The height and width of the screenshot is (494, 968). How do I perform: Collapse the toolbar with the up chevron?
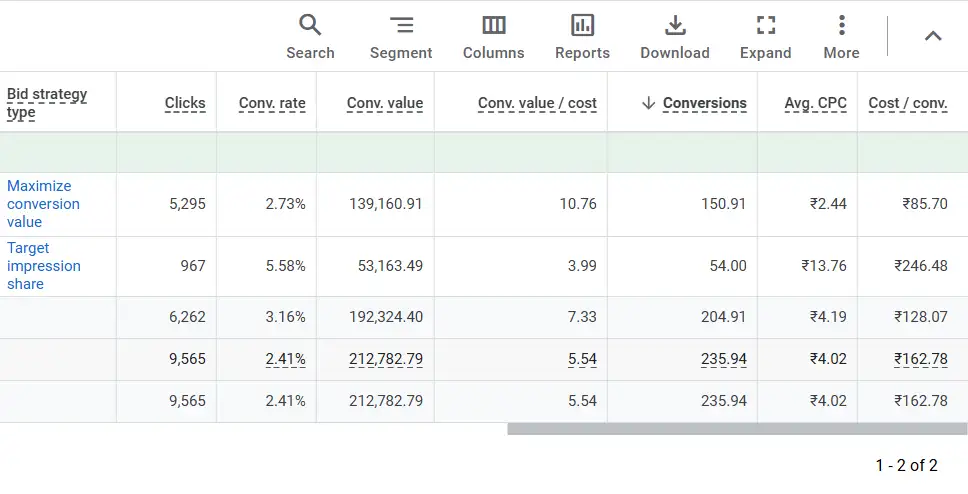point(933,36)
